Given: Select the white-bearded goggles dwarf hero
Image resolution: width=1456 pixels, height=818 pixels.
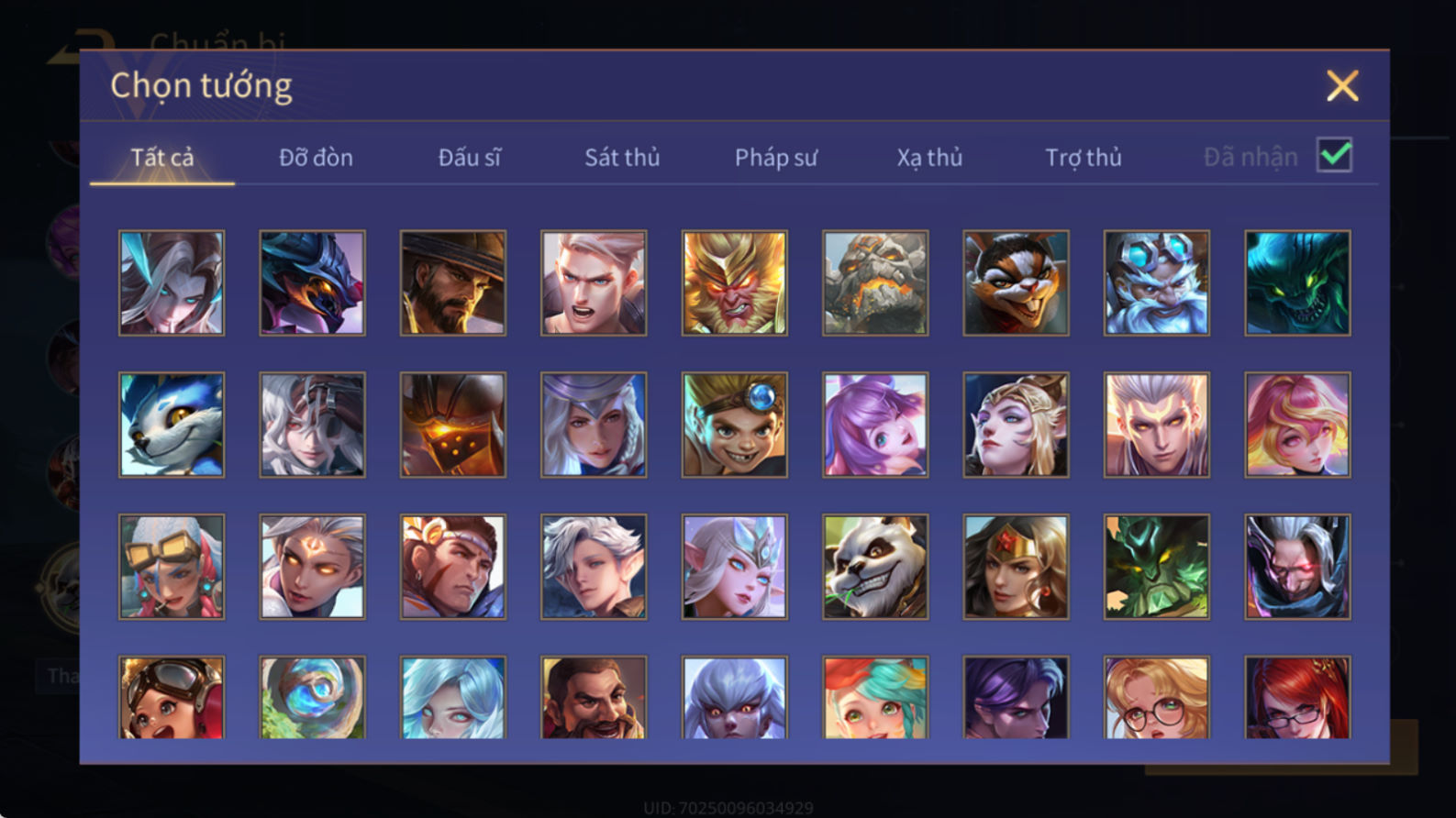Looking at the screenshot, I should [1157, 282].
